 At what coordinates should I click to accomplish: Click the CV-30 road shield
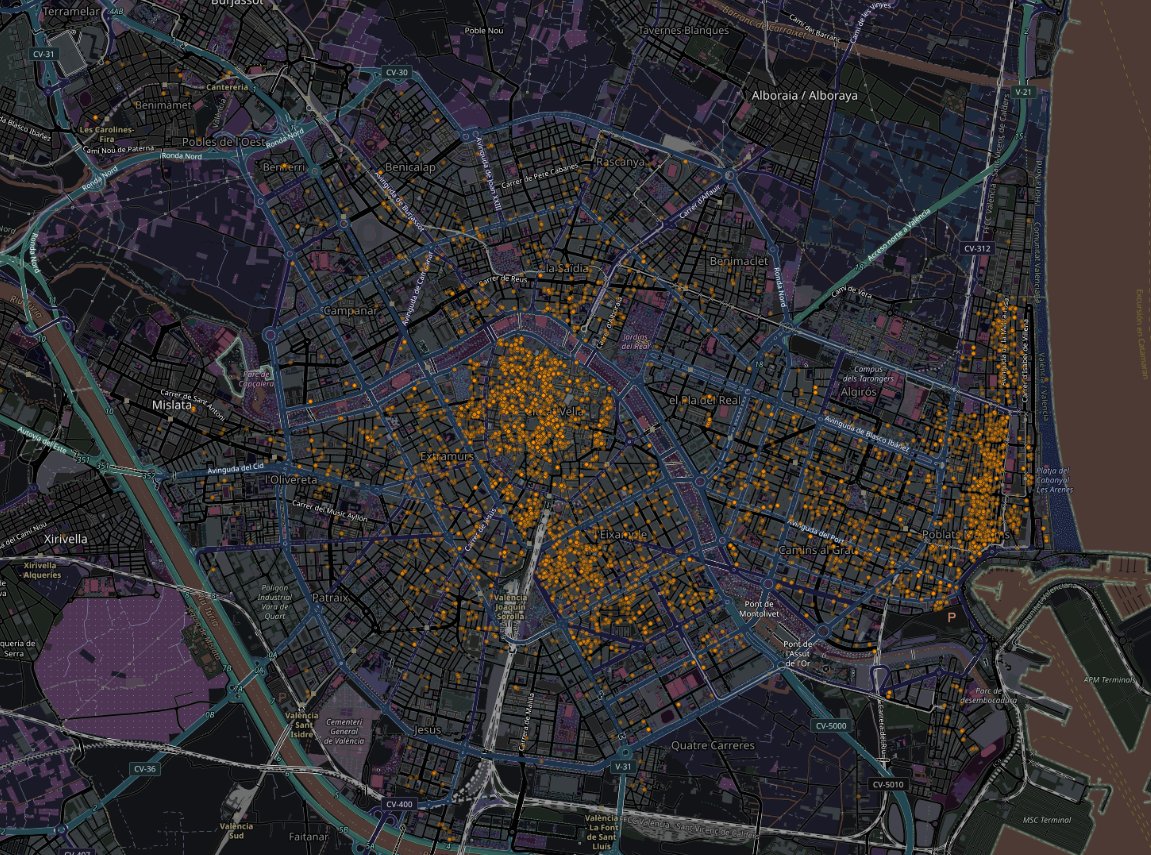[396, 73]
